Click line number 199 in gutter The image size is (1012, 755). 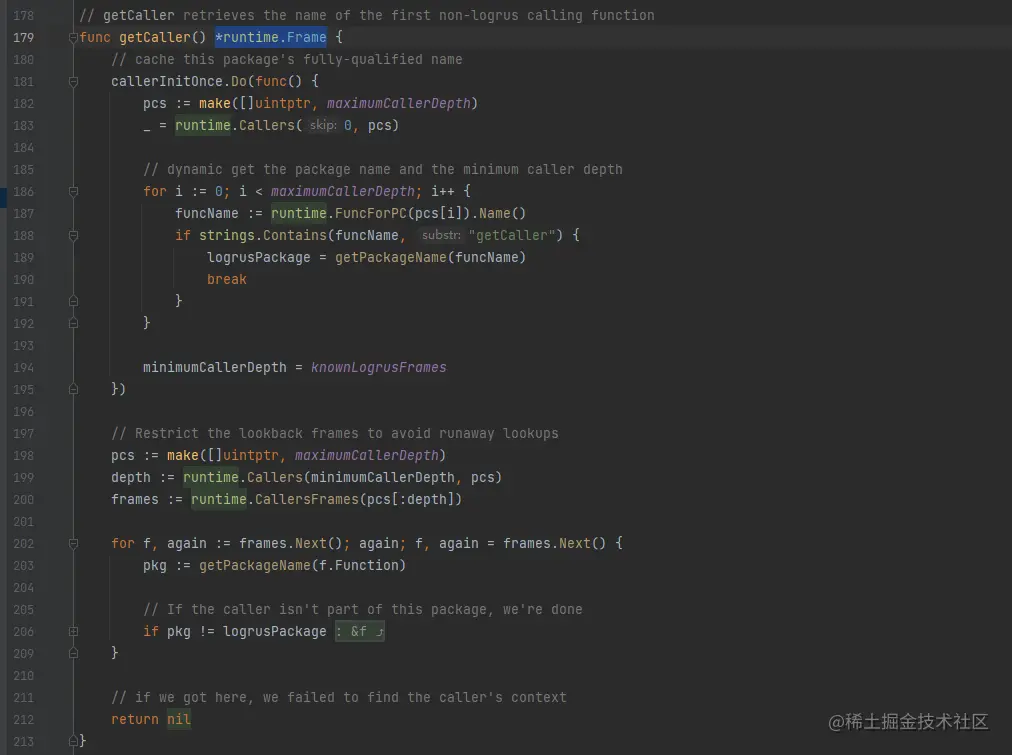tap(23, 478)
